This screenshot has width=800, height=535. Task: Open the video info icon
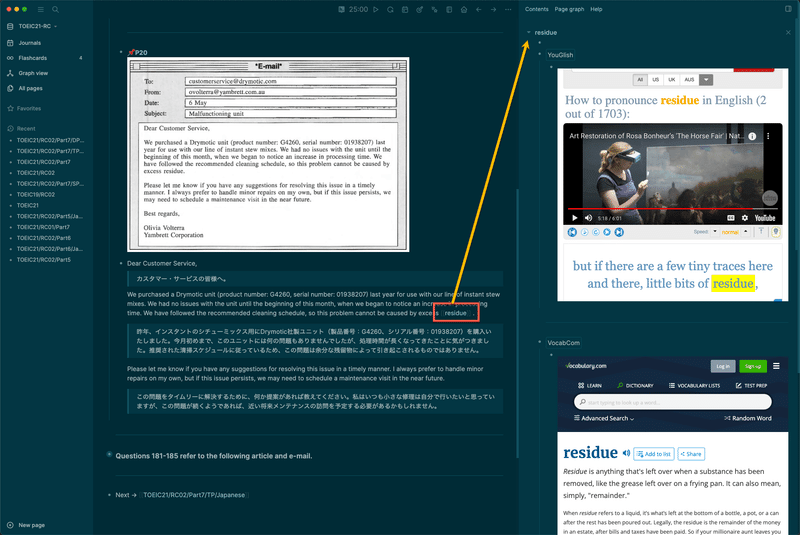coord(752,136)
